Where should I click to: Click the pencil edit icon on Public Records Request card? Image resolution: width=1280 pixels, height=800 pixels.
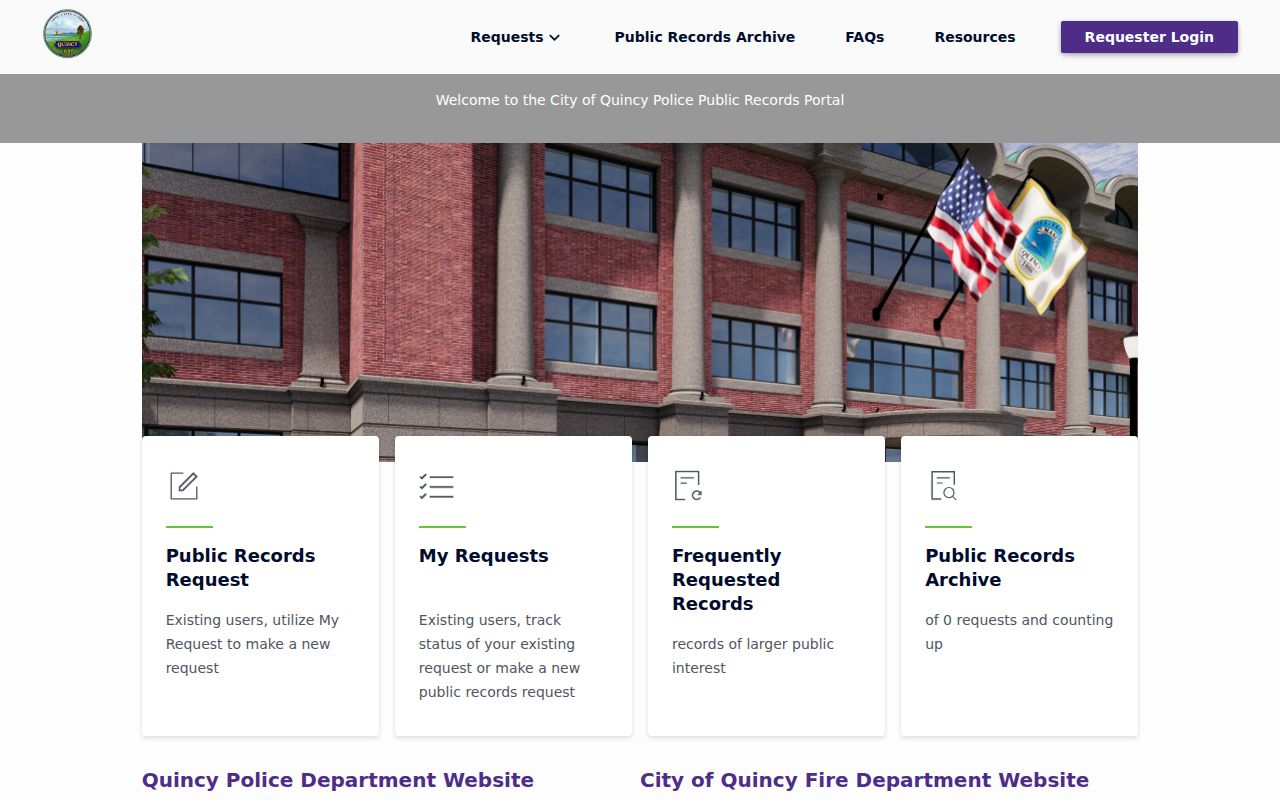point(184,486)
